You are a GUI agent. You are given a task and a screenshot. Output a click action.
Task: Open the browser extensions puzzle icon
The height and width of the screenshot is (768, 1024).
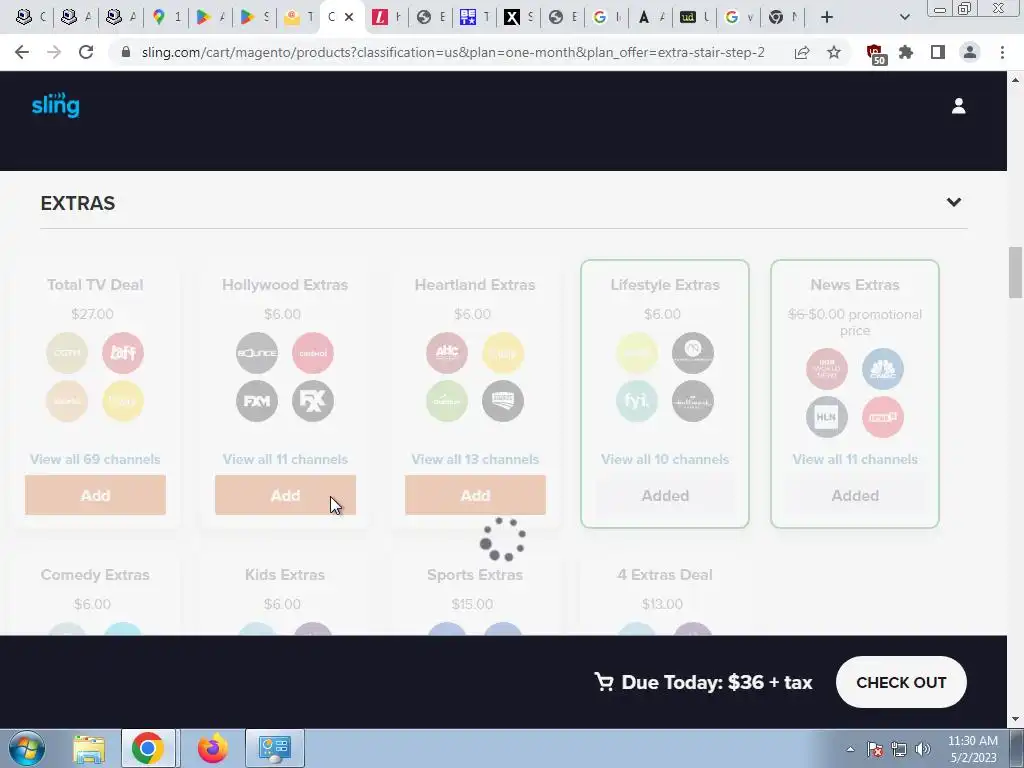[906, 52]
